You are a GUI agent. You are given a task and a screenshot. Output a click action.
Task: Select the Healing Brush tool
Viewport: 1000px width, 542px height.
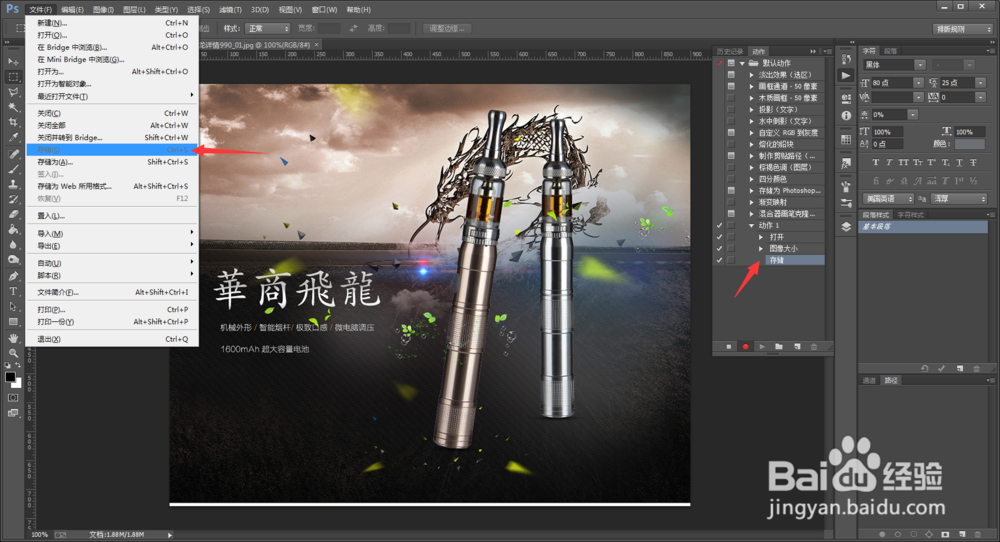click(x=13, y=154)
